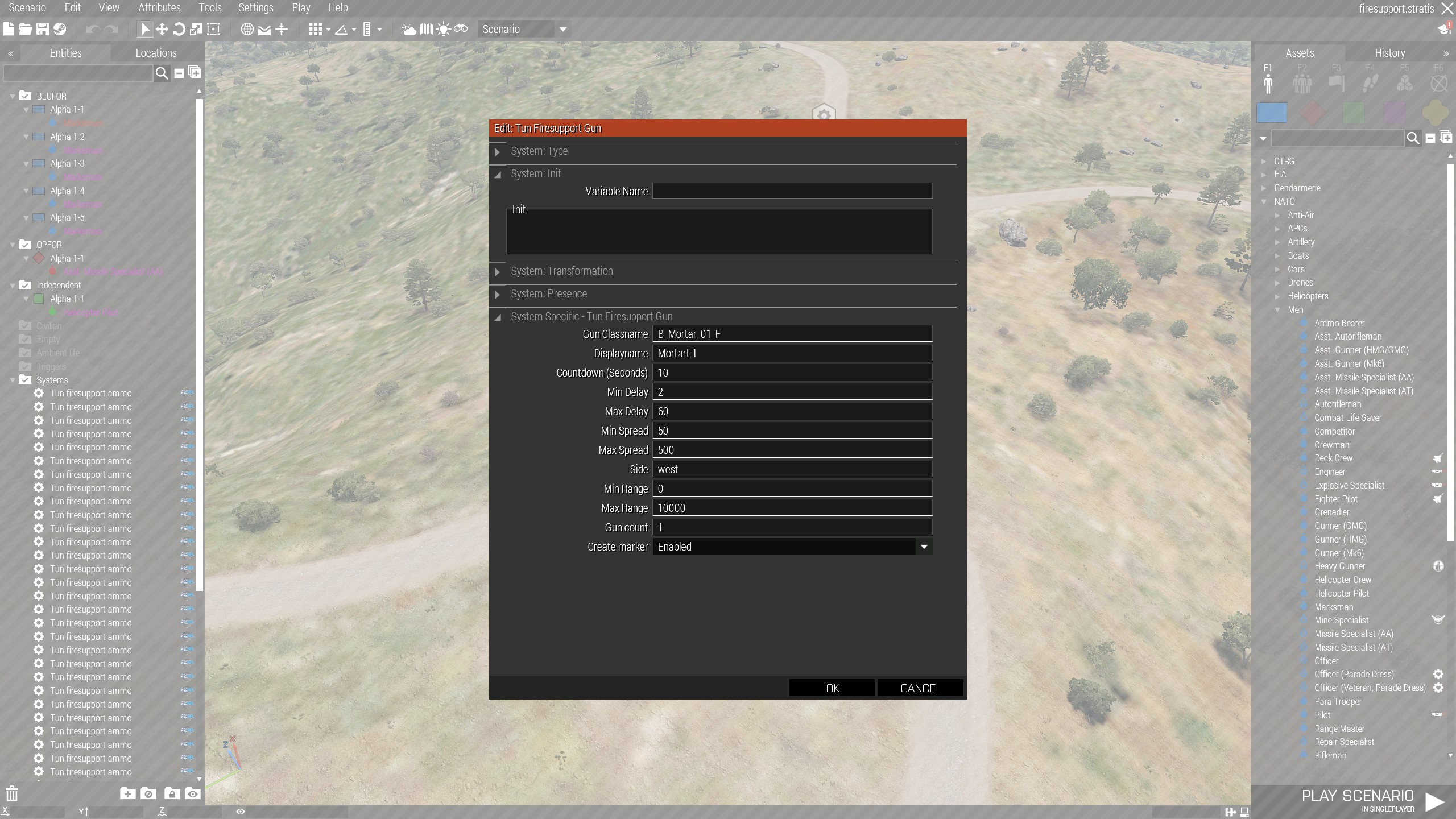Collapse the NATO faction tree
Viewport: 1456px width, 819px height.
[x=1264, y=201]
